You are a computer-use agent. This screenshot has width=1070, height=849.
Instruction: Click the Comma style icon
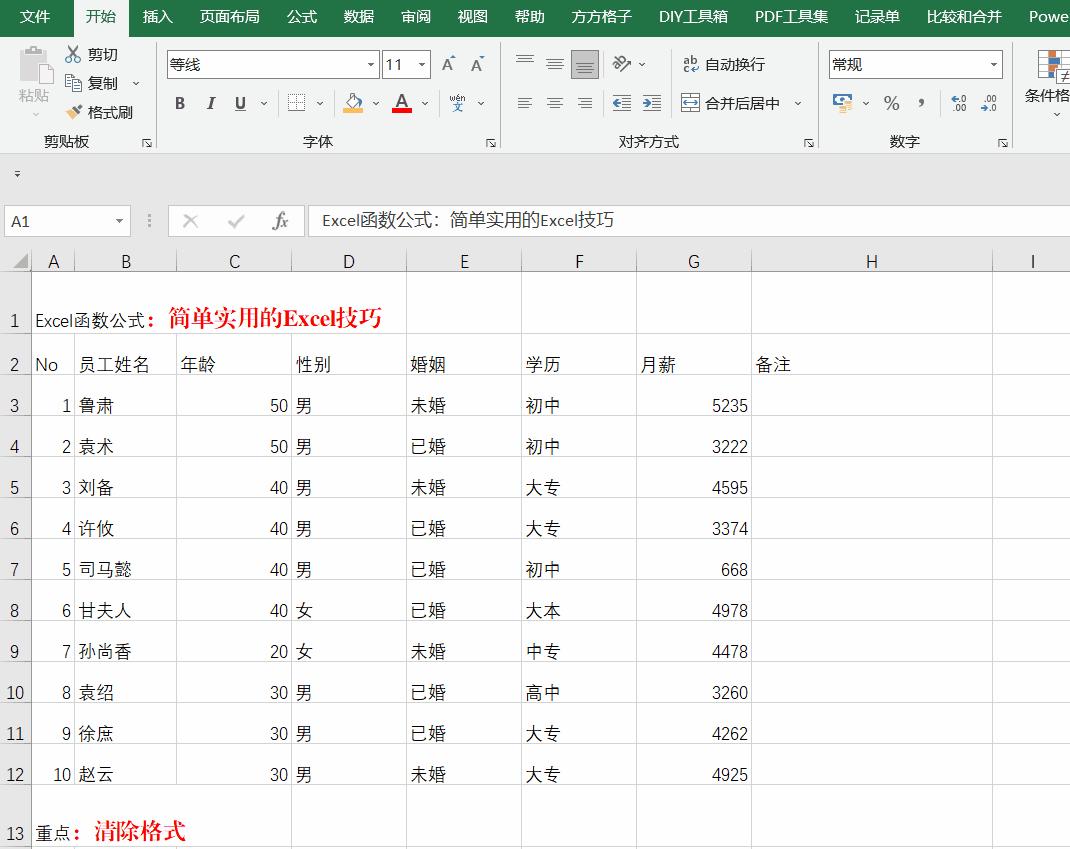(920, 103)
